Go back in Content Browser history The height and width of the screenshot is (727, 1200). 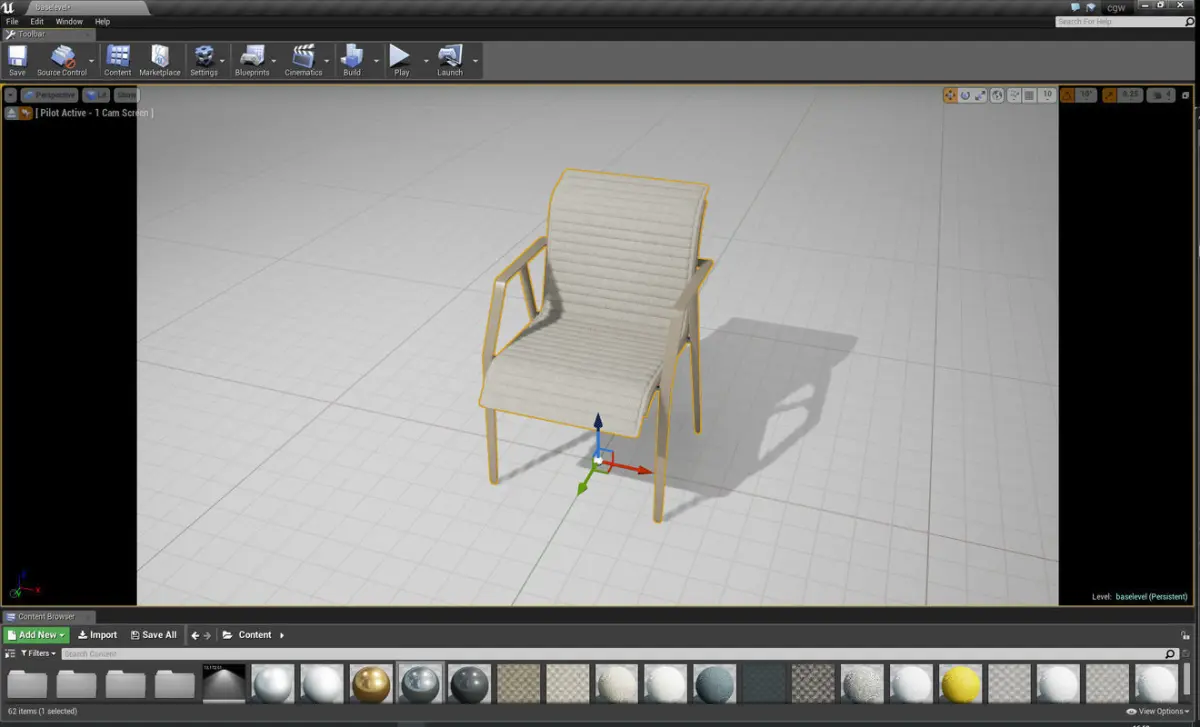195,635
